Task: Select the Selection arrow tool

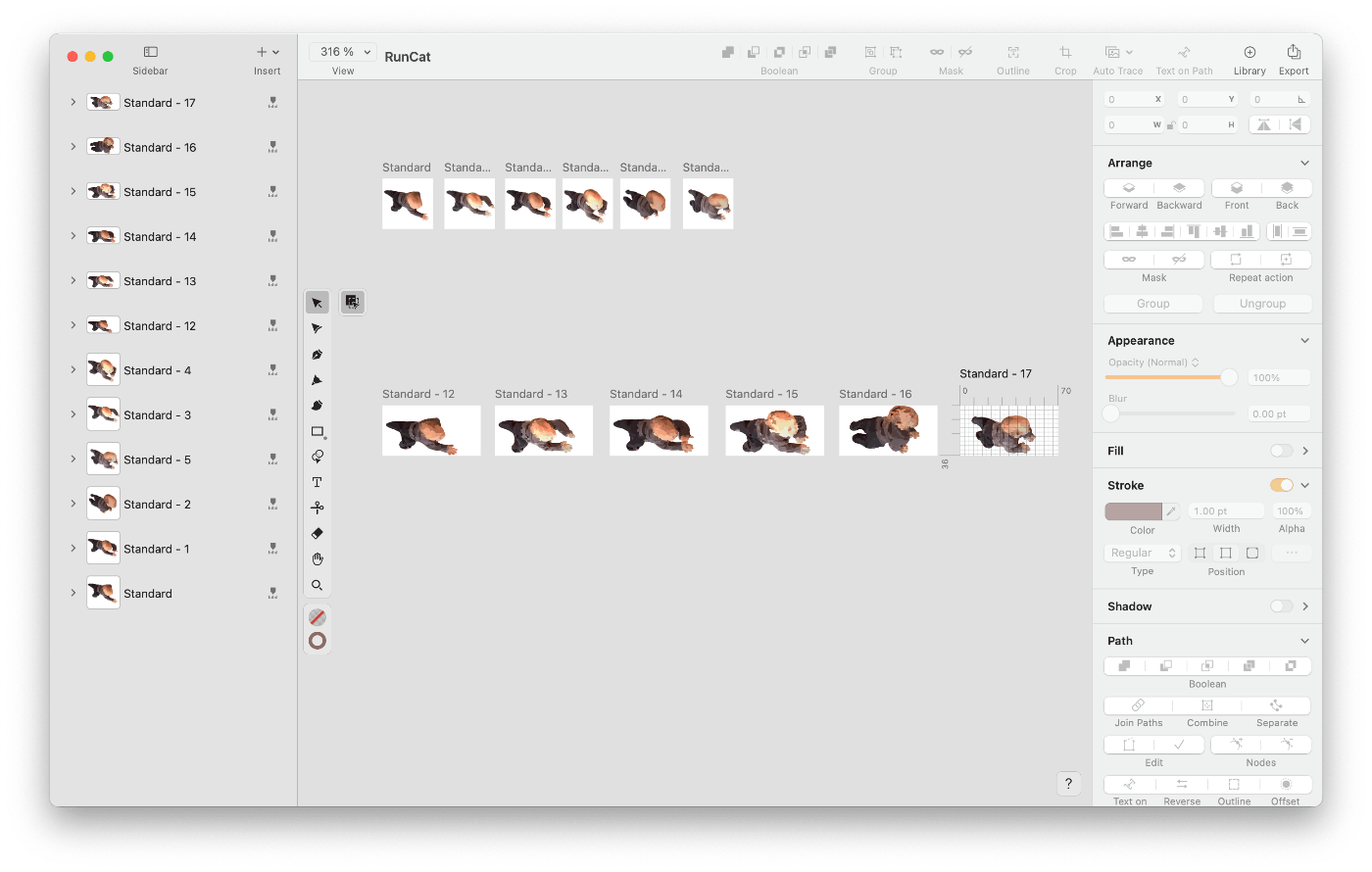Action: point(317,303)
